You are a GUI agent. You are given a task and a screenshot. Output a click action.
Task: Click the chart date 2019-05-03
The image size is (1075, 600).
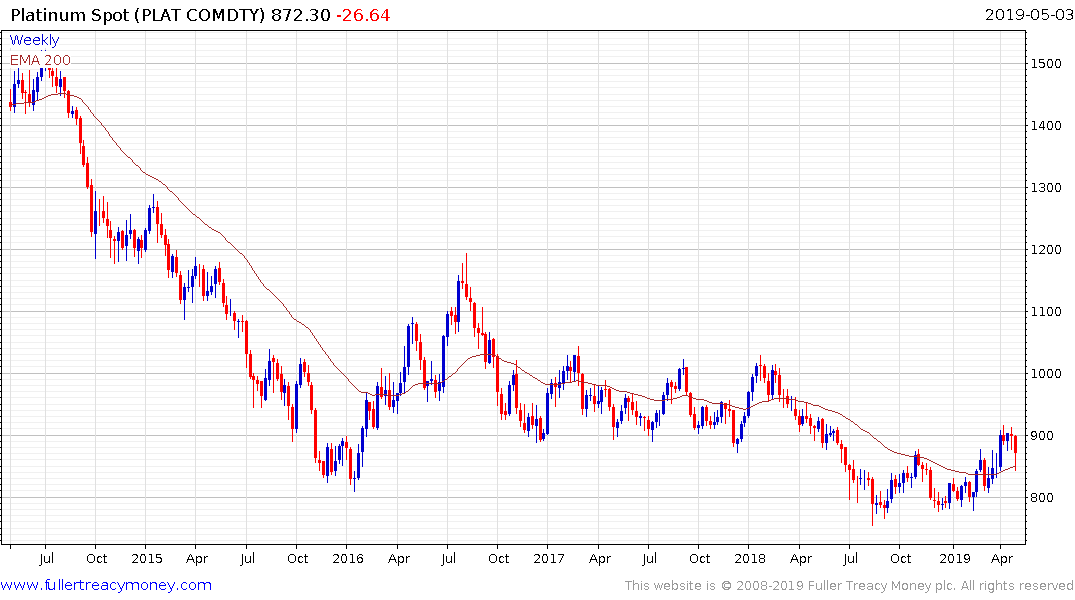1029,14
